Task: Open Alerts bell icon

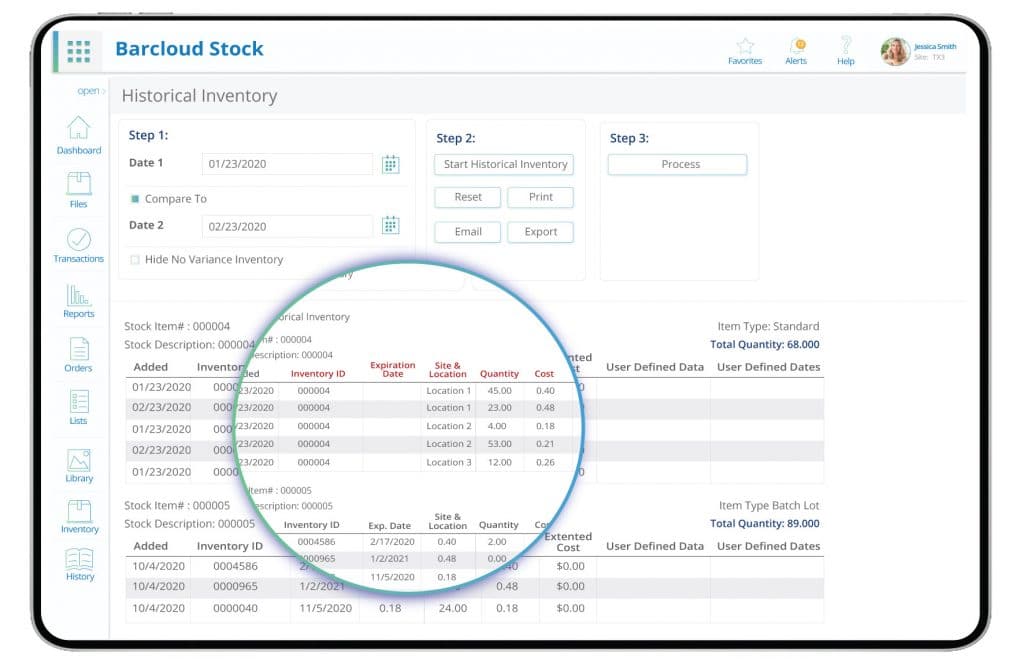Action: (797, 46)
